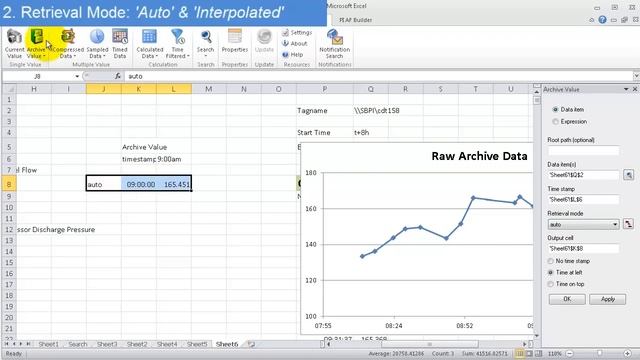Click the Time stamp input field
Viewport: 640px width, 360px height.
(583, 200)
